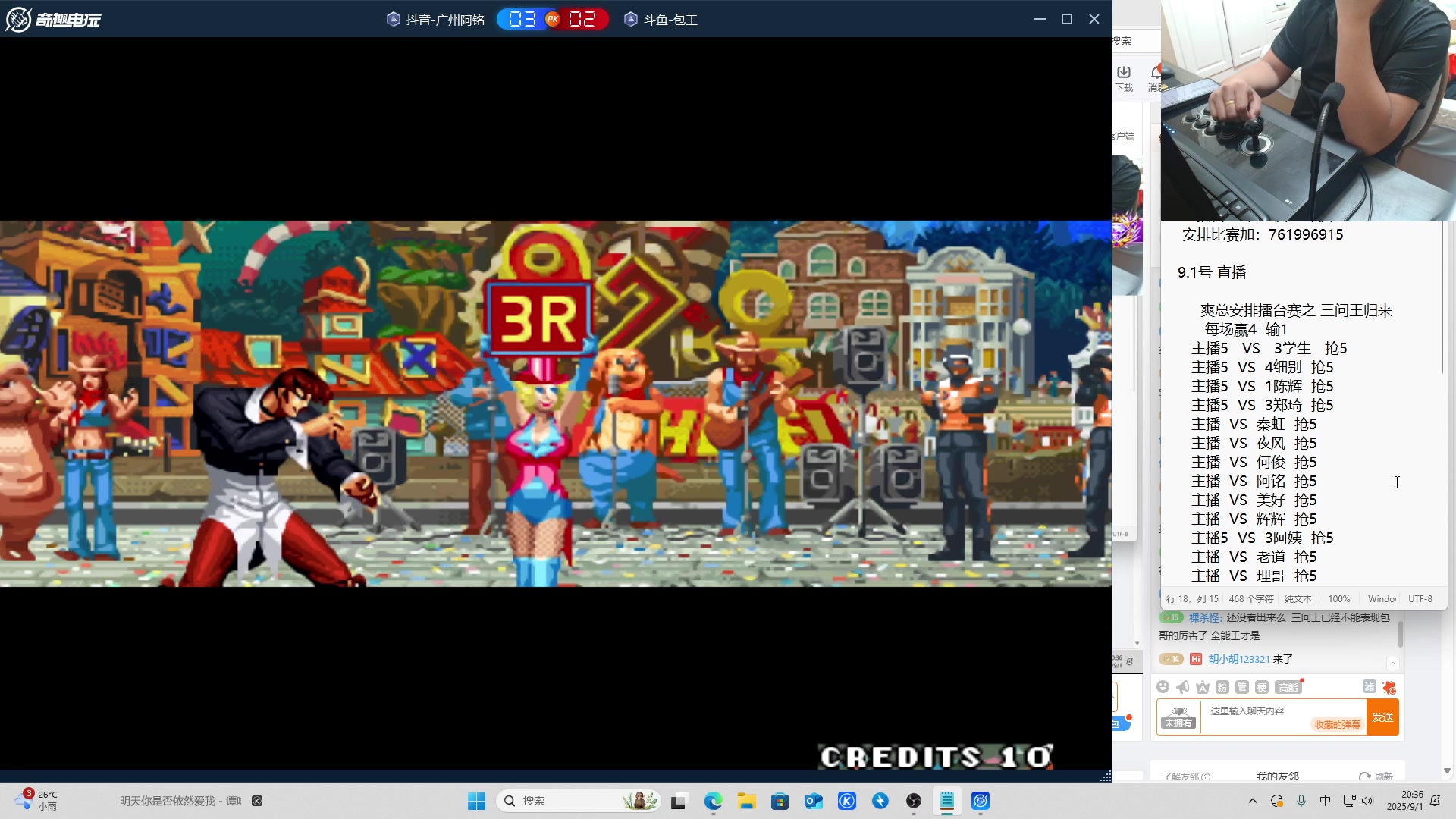Click the page scrollbar down arrow at right edge
This screenshot has width=1456, height=819.
[1447, 770]
